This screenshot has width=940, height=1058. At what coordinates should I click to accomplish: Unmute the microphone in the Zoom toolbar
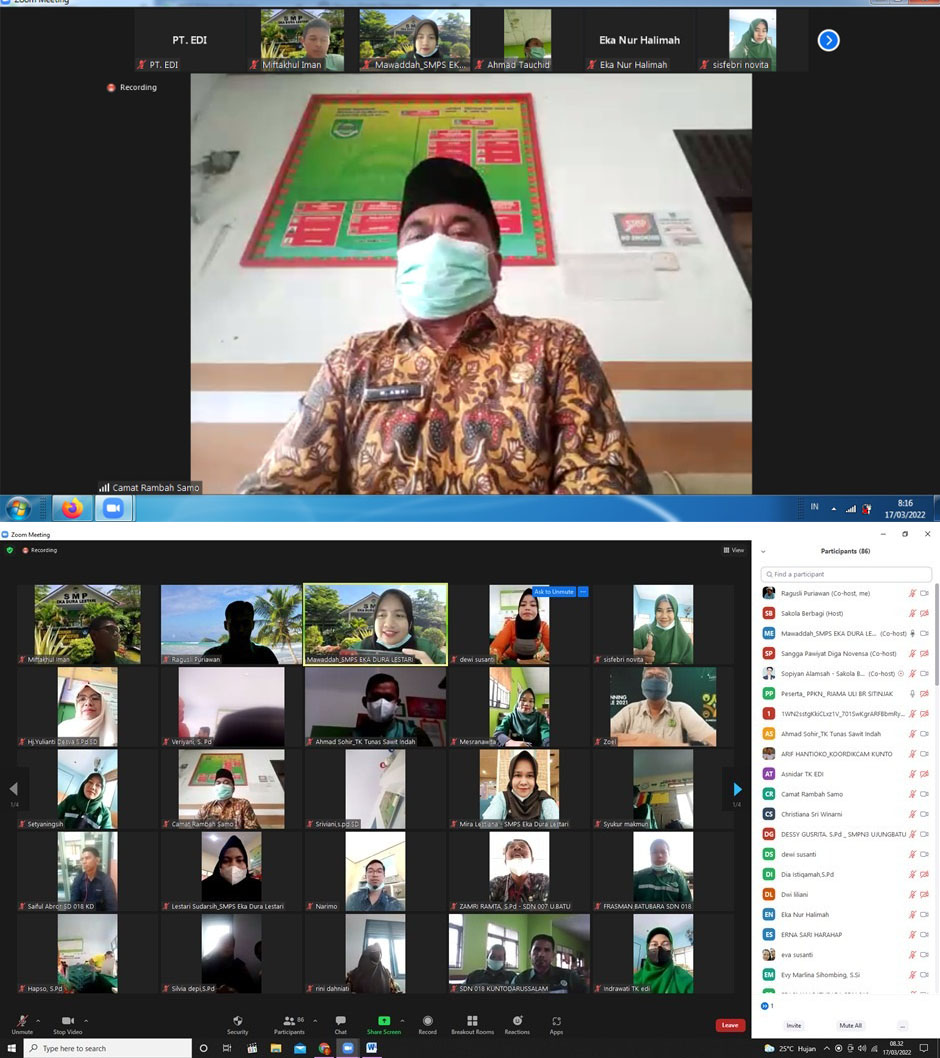pyautogui.click(x=22, y=1024)
